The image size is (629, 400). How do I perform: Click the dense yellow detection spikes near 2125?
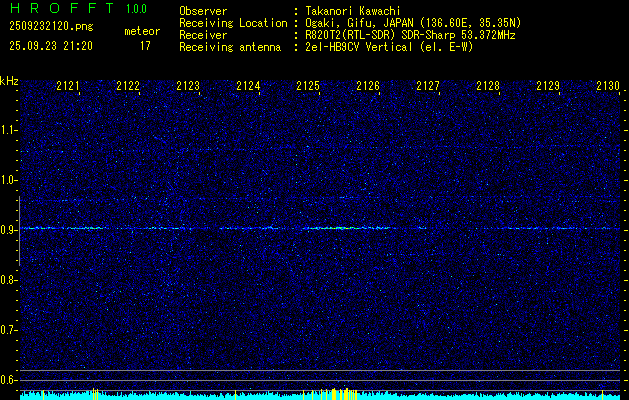(x=339, y=394)
